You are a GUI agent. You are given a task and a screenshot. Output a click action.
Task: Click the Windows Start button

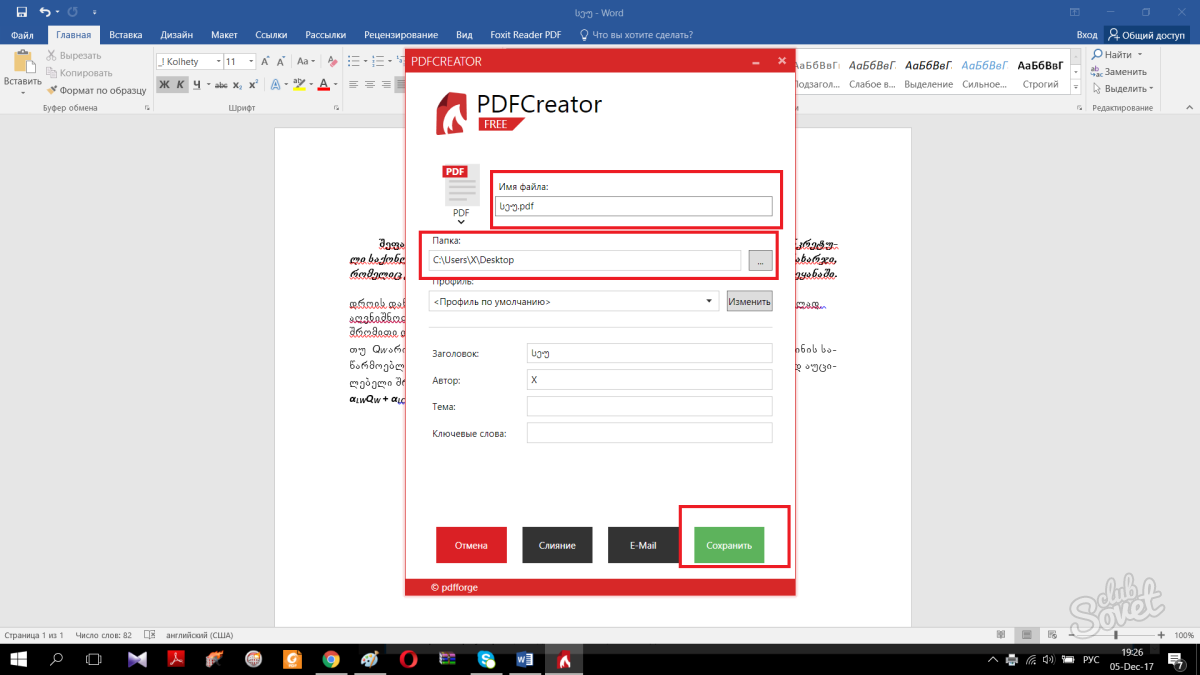[x=19, y=659]
